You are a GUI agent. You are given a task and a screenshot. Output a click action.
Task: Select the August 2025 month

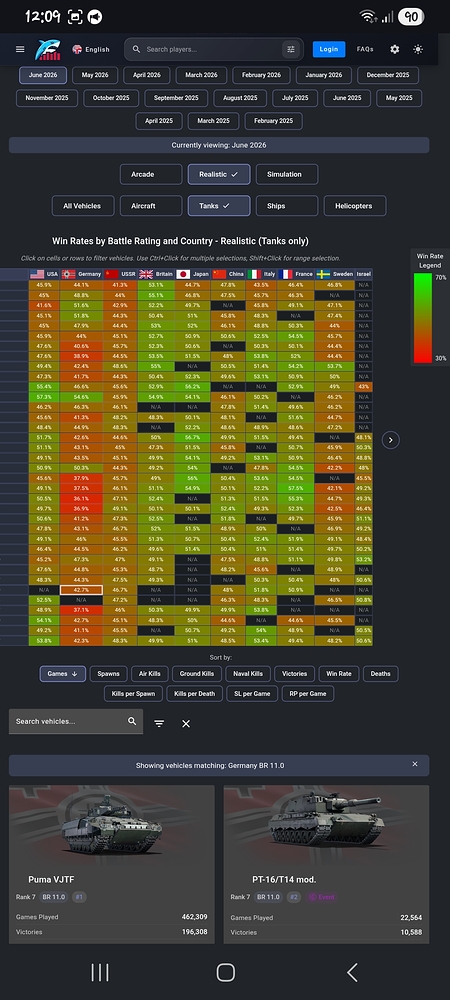pos(240,98)
